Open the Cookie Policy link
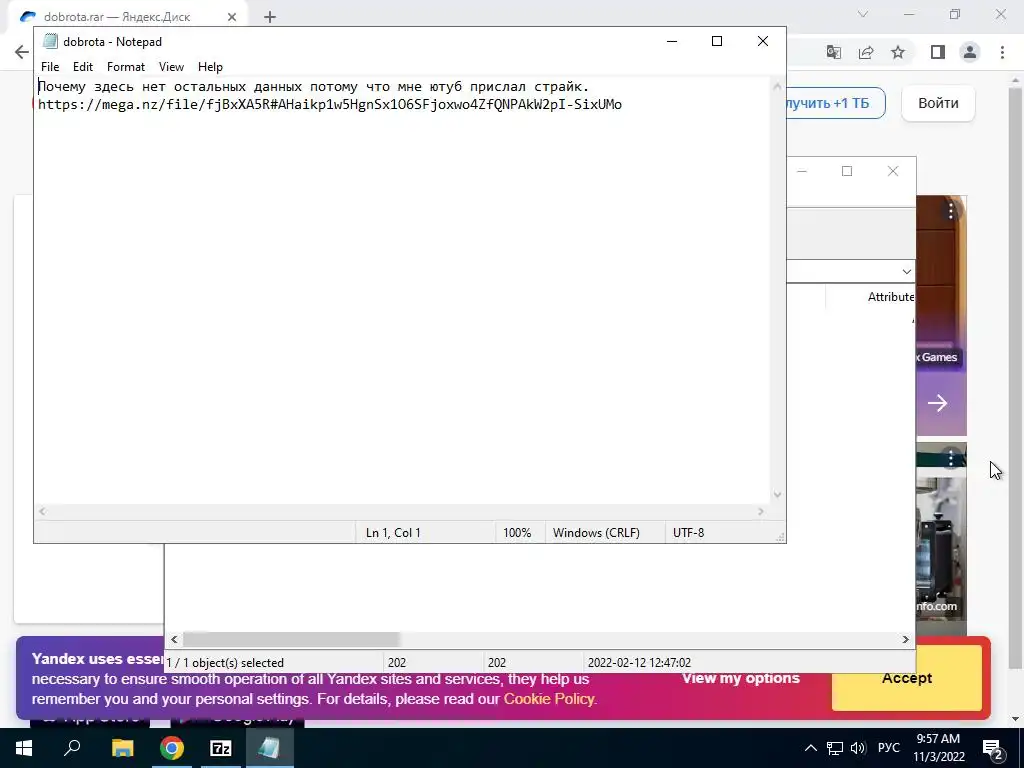This screenshot has width=1024, height=768. coord(549,699)
